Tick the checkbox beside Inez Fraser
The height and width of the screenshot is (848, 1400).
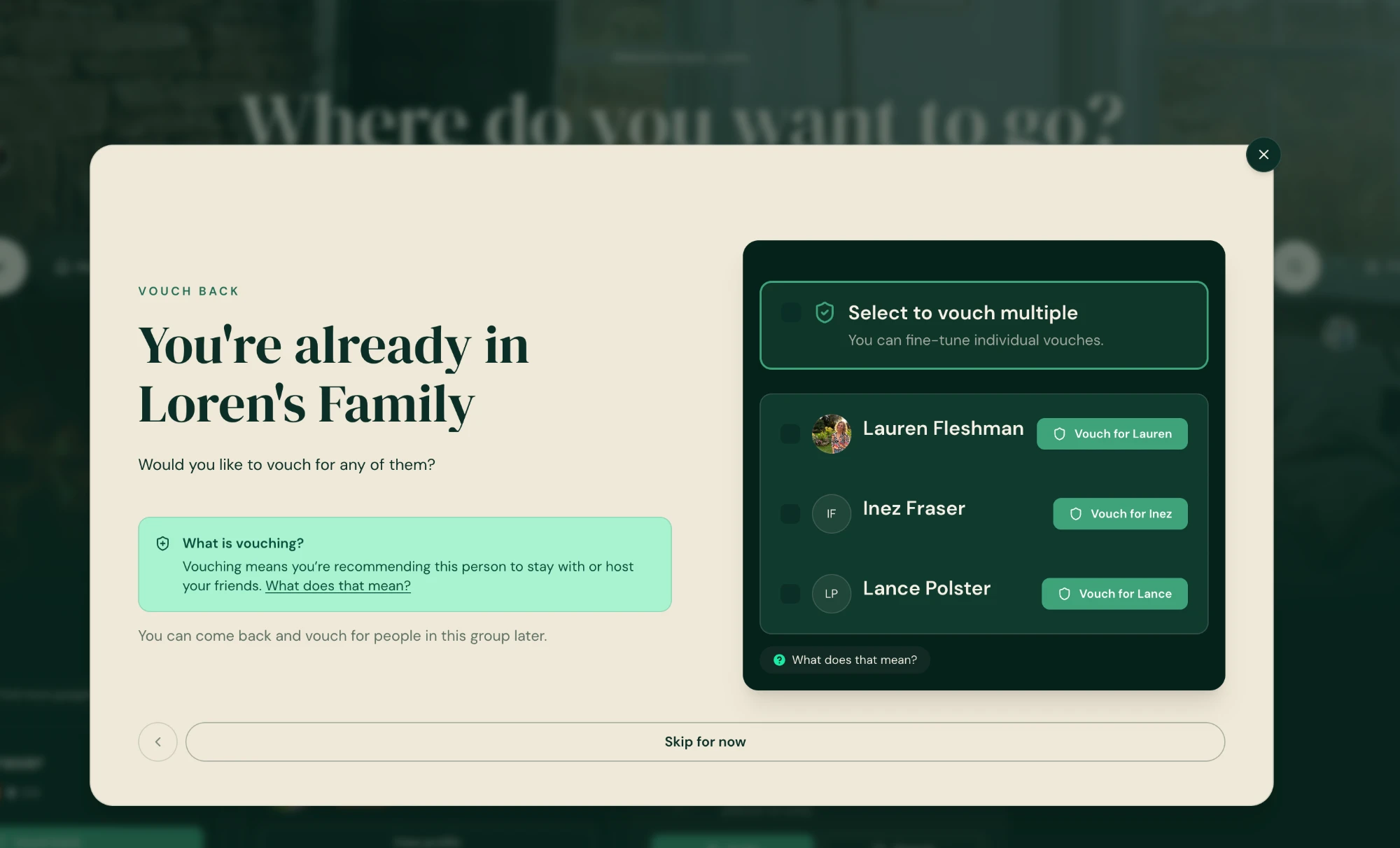click(790, 513)
